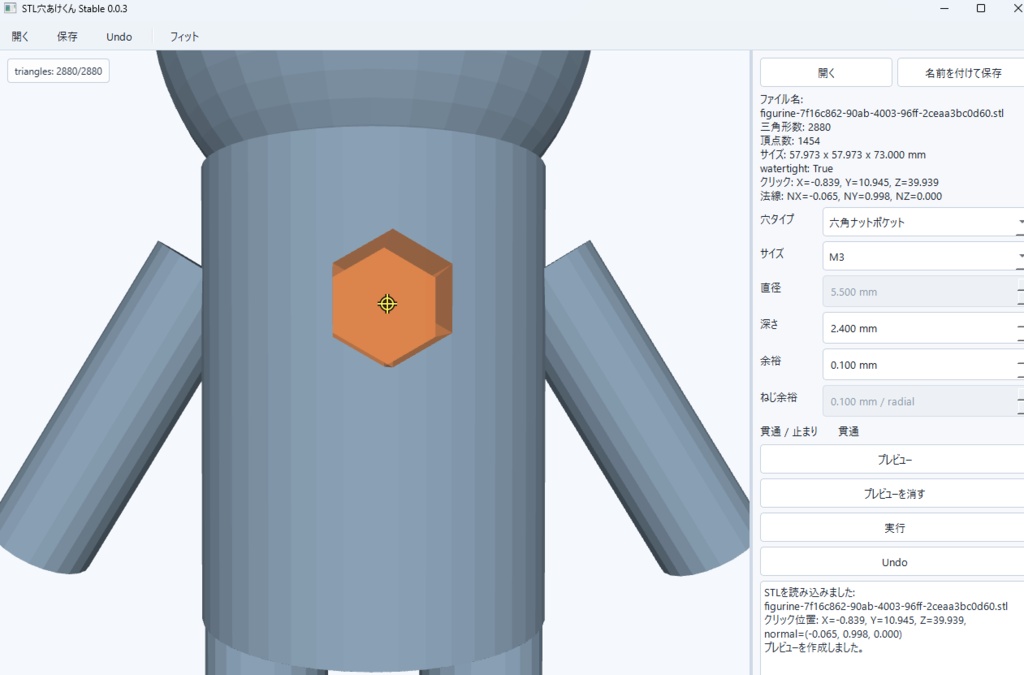Viewport: 1024px width, 675px height.
Task: Click the 開く button in right panel
Action: (x=826, y=72)
